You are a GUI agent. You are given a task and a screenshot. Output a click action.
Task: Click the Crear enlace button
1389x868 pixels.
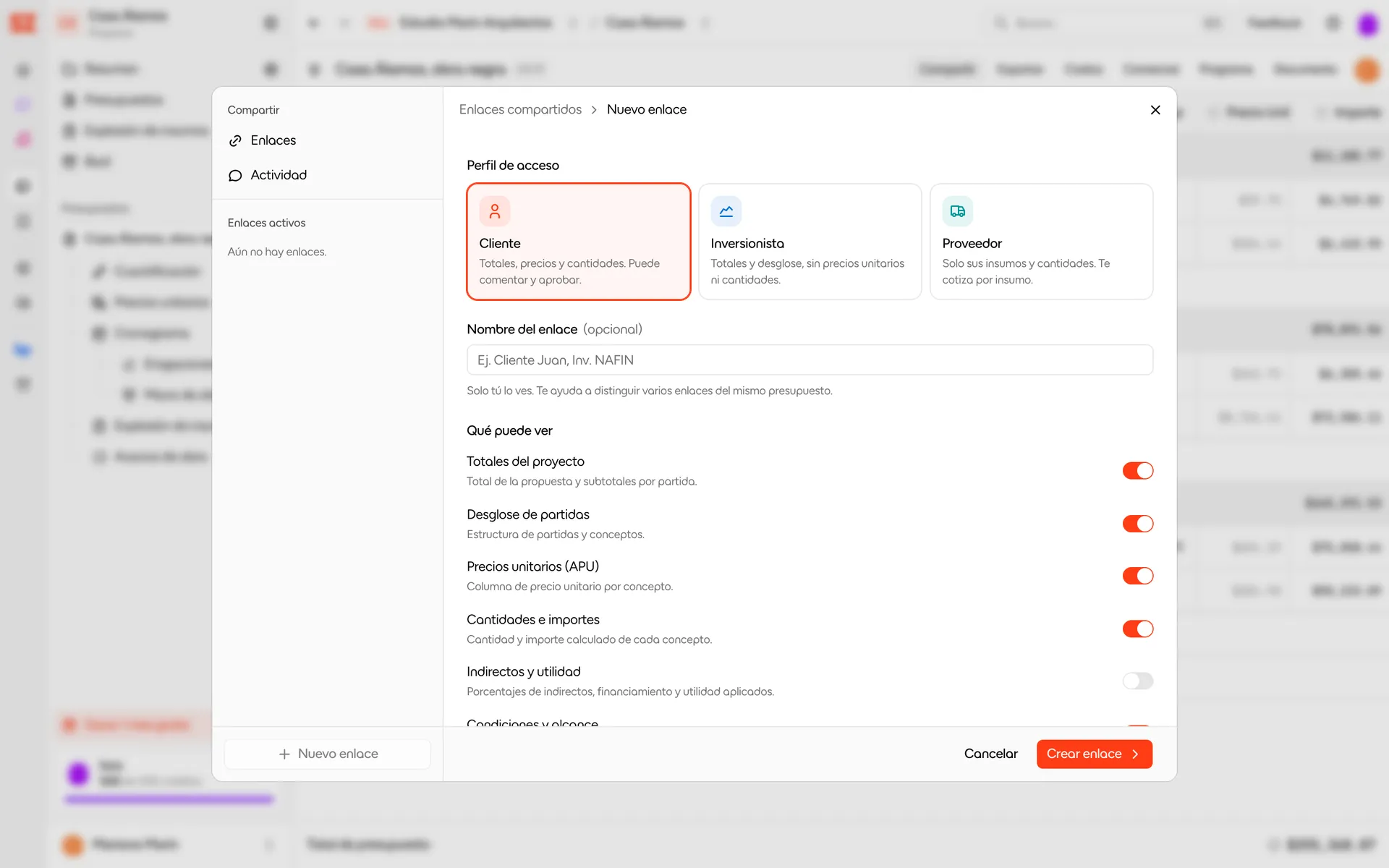[1094, 754]
